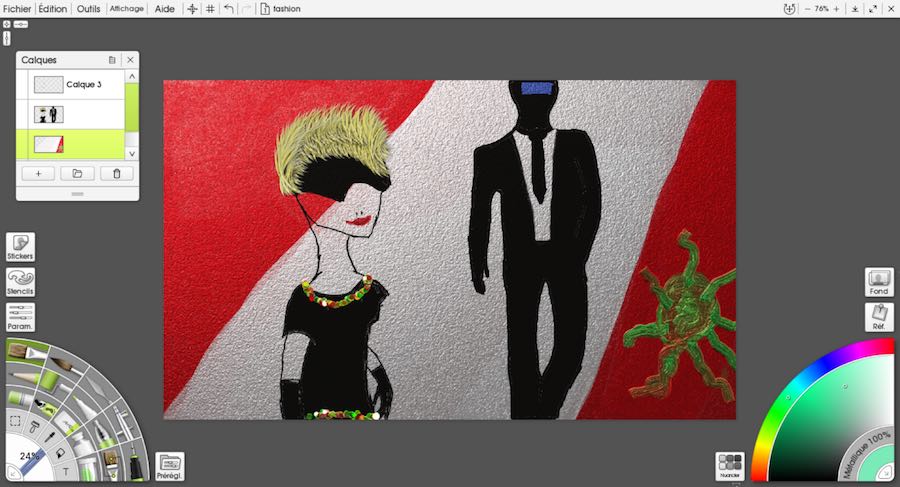Delete layer with trash button
The width and height of the screenshot is (900, 487).
(x=117, y=173)
